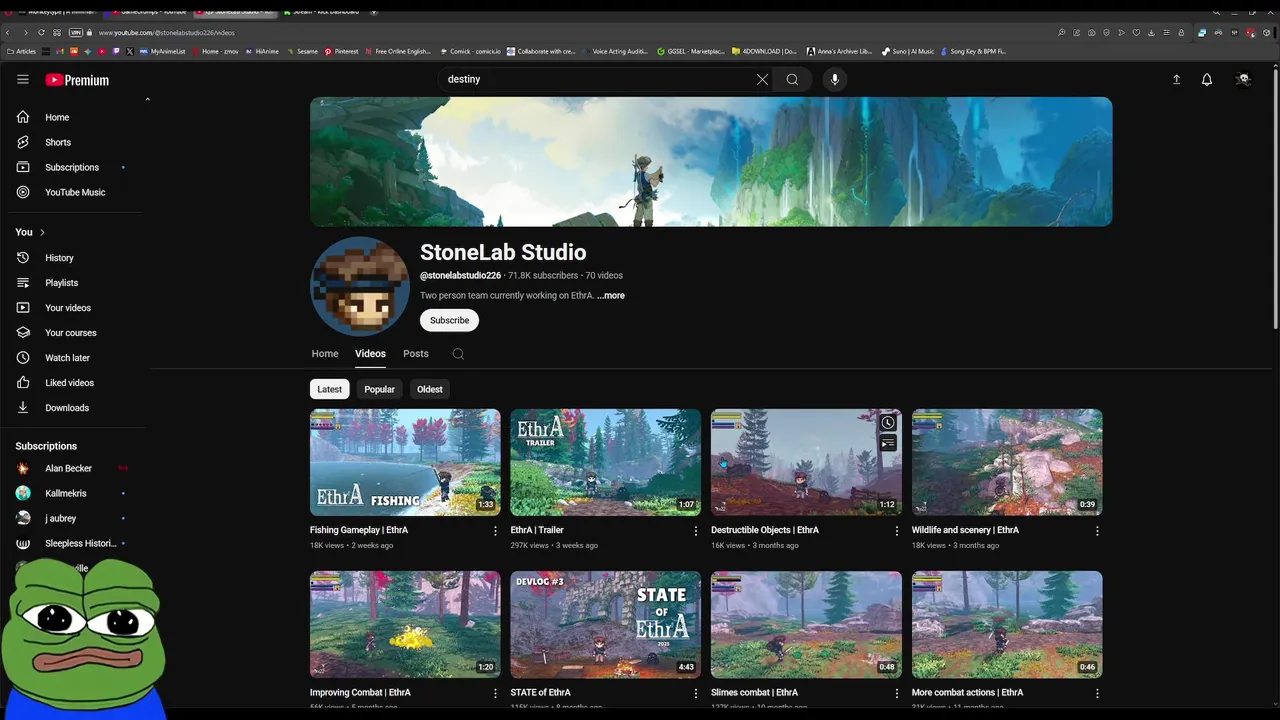Start voice search with the microphone
1280x720 pixels.
pyautogui.click(x=835, y=79)
